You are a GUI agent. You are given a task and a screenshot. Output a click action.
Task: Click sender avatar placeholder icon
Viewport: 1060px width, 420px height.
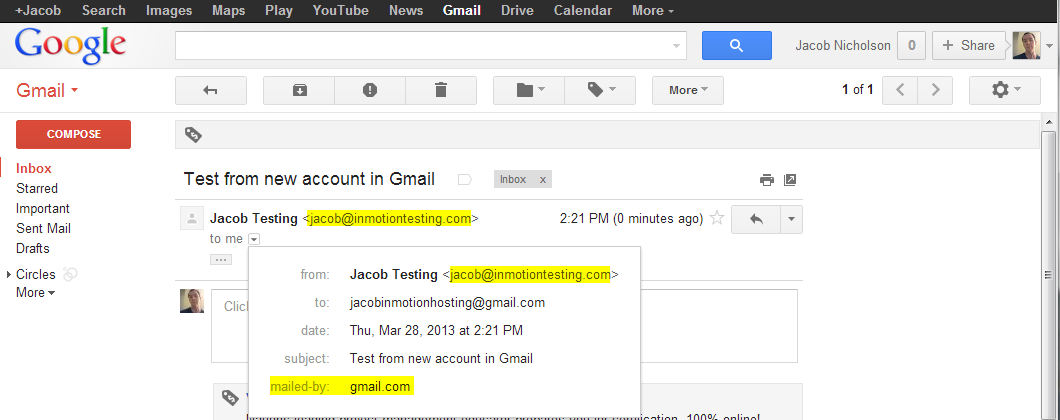[x=192, y=218]
